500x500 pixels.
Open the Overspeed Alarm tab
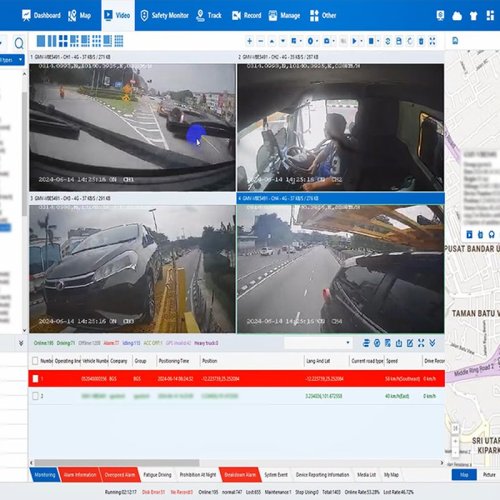pos(120,475)
